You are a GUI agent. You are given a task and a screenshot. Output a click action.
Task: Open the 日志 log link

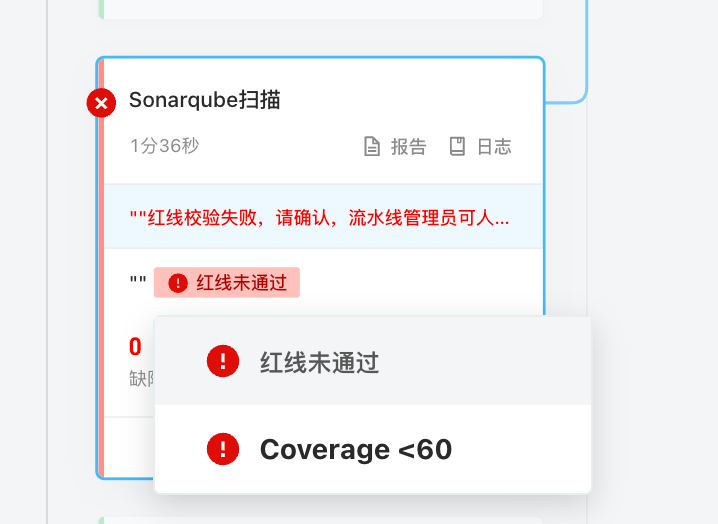click(480, 147)
